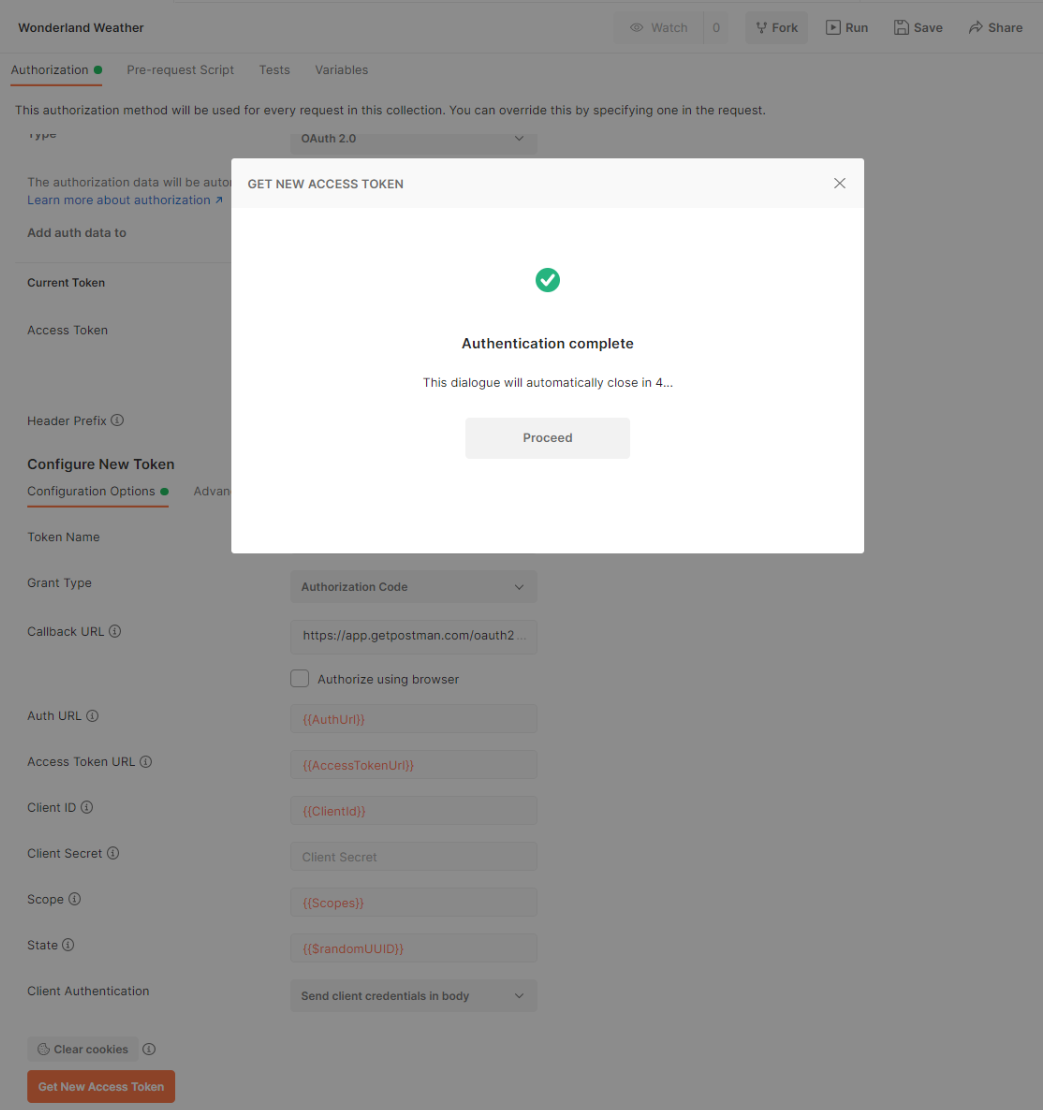Image resolution: width=1043 pixels, height=1110 pixels.
Task: Select the Run collection icon
Action: pos(831,27)
